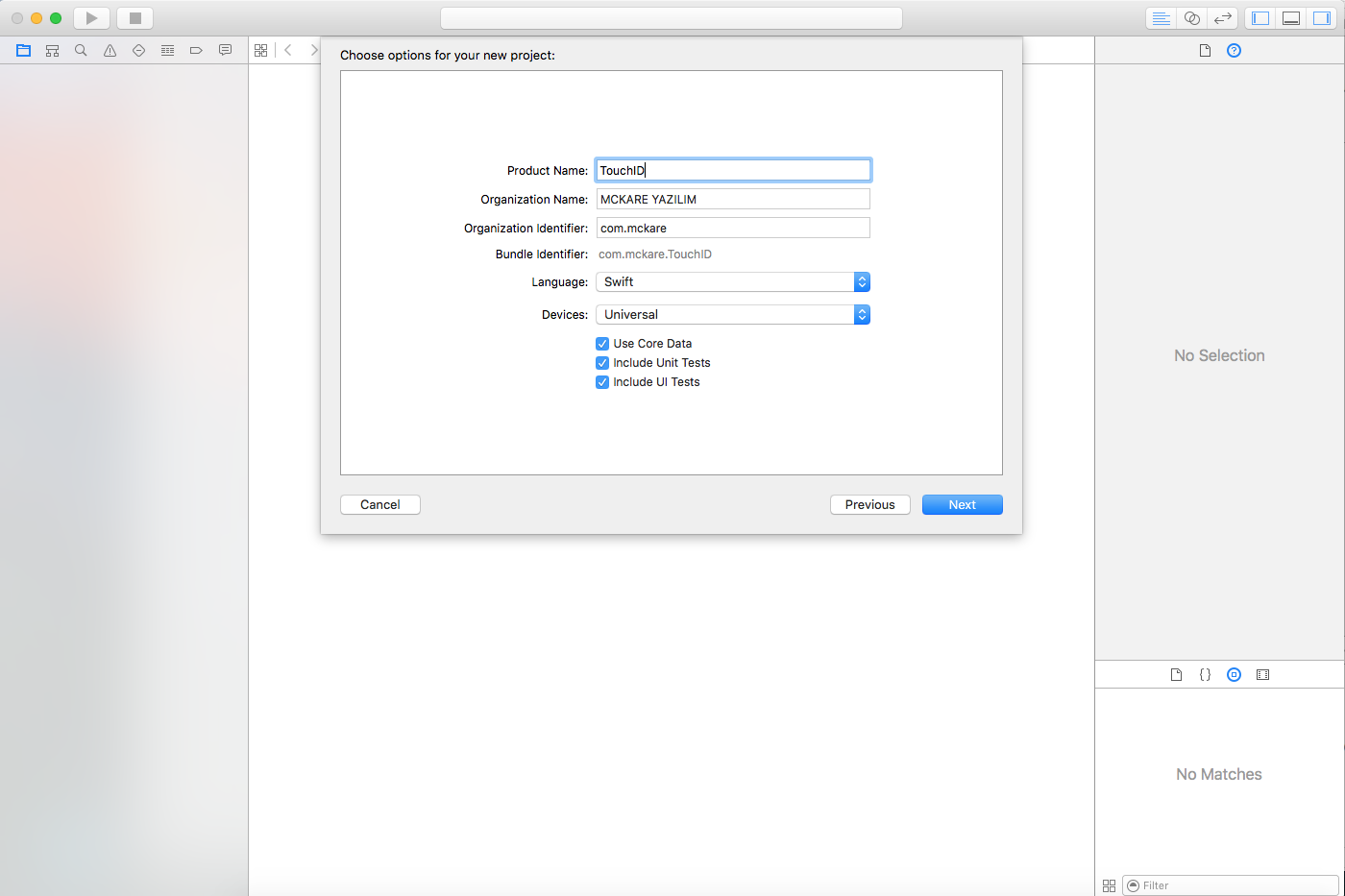Open the Find navigator (magnifier icon)

tap(81, 50)
